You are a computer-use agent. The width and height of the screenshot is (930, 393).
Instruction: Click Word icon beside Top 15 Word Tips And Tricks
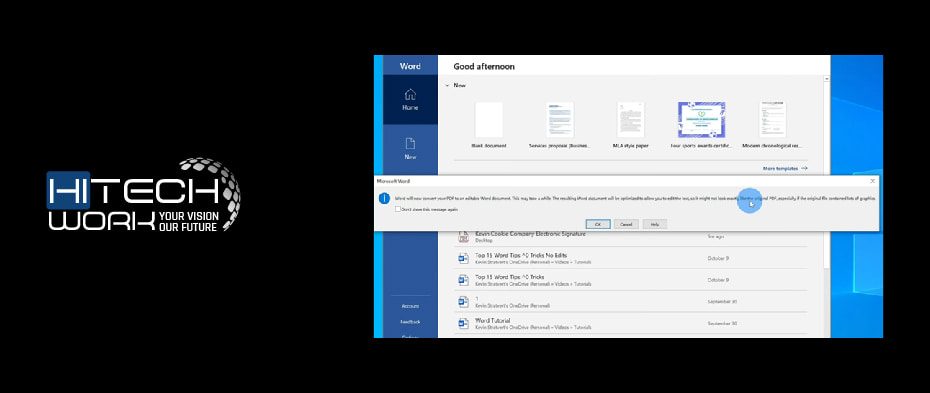pyautogui.click(x=463, y=280)
